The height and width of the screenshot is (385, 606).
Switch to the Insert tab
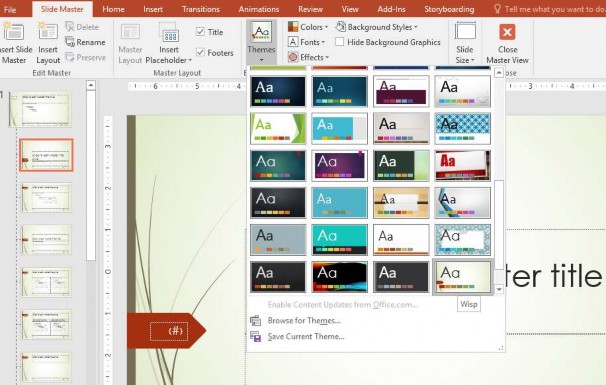[x=153, y=9]
